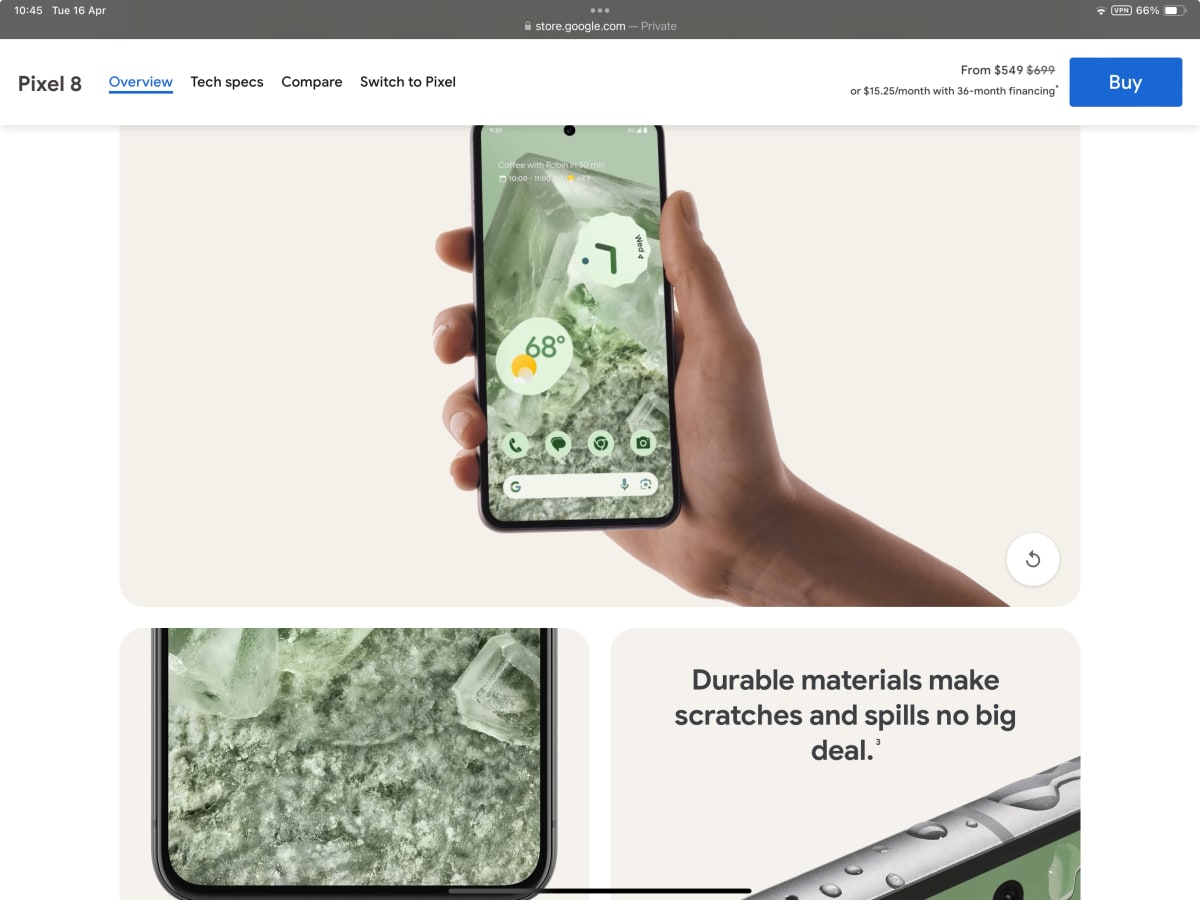
Task: Open the Switch to Pixel tab
Action: click(x=408, y=82)
